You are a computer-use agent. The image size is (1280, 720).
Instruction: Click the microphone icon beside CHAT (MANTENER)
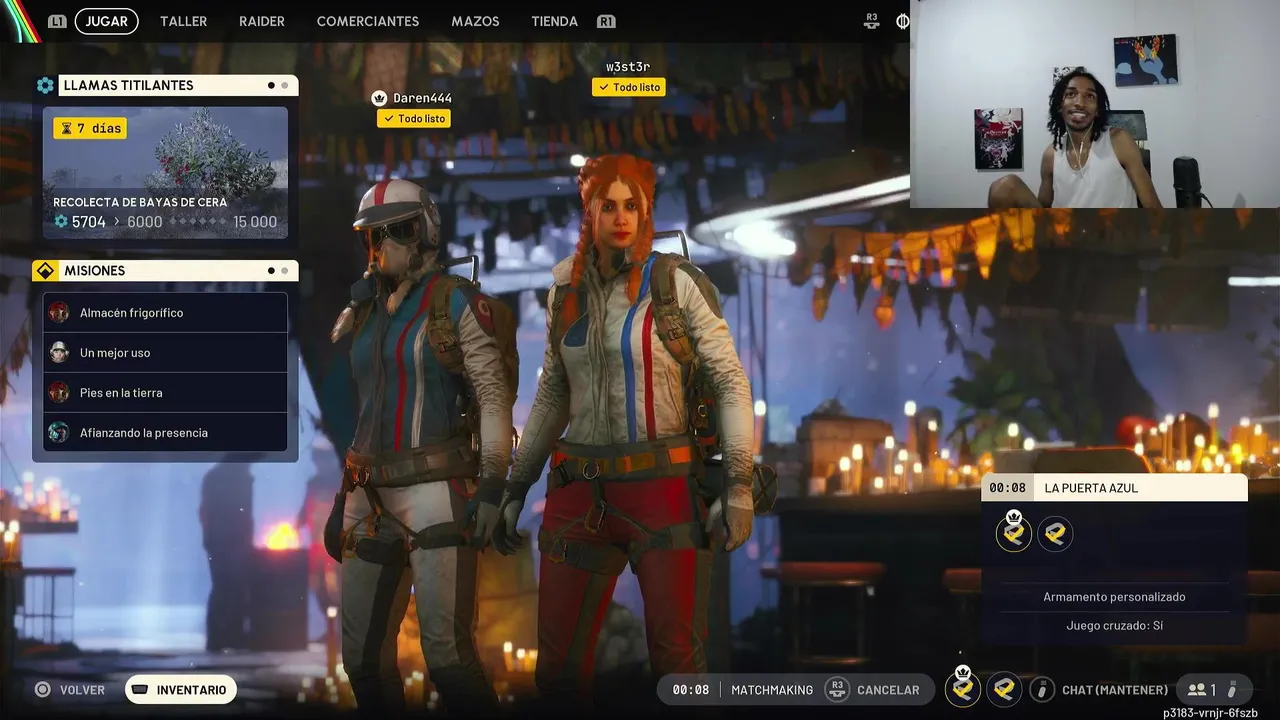(1042, 690)
